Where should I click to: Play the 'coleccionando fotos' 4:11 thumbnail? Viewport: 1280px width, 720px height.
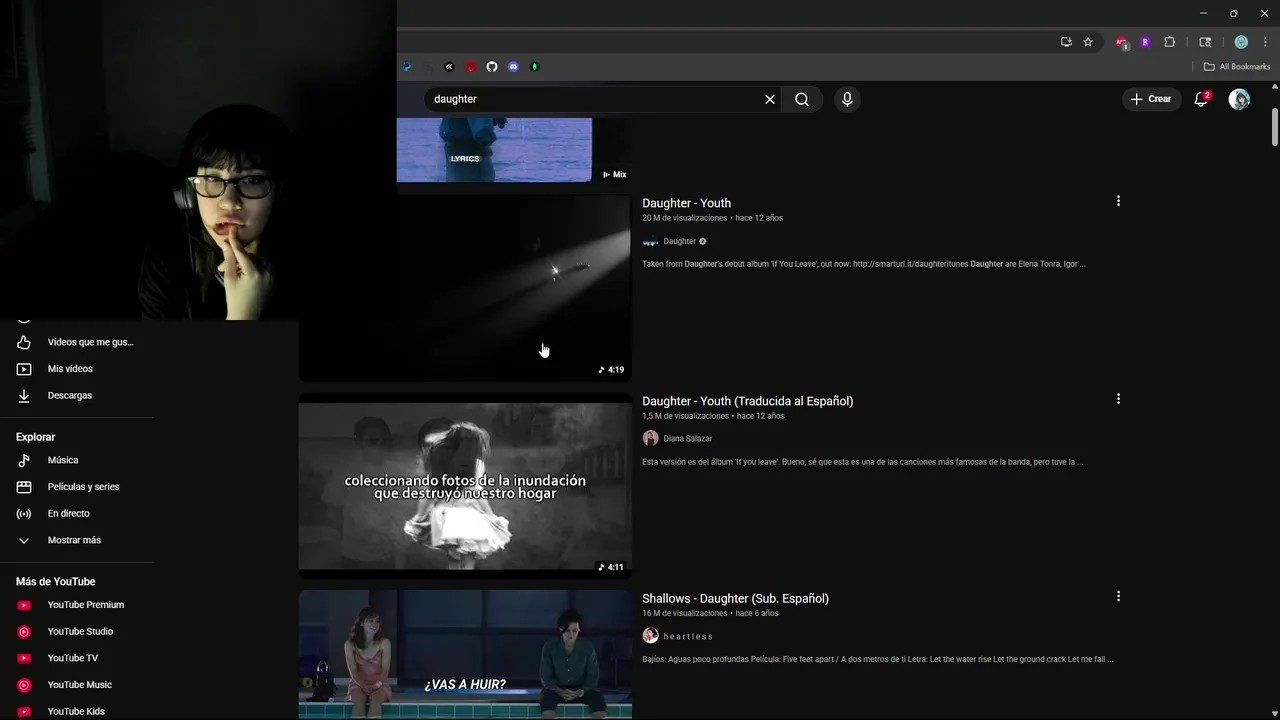pyautogui.click(x=465, y=485)
